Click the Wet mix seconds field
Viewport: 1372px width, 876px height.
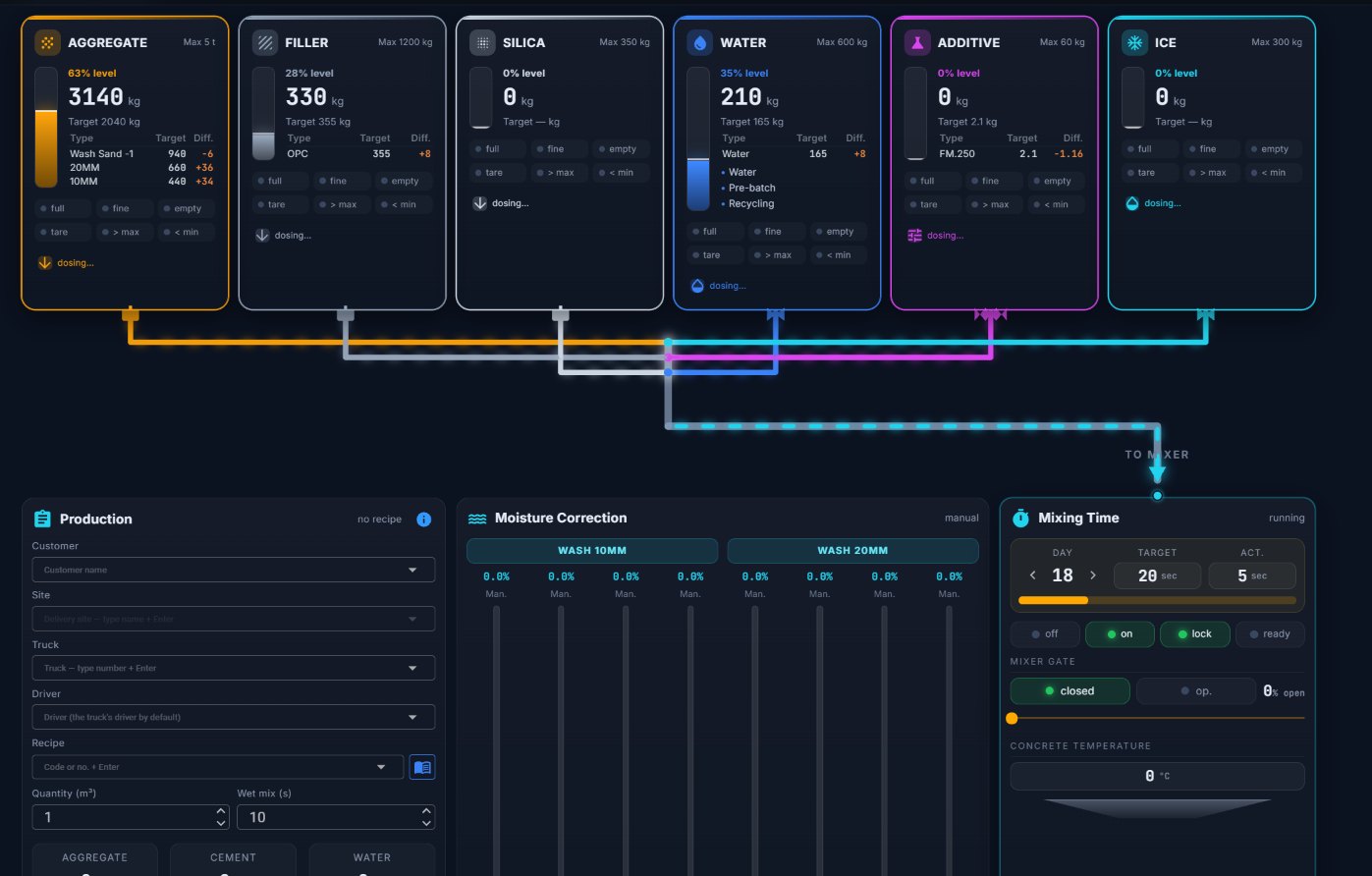(336, 817)
